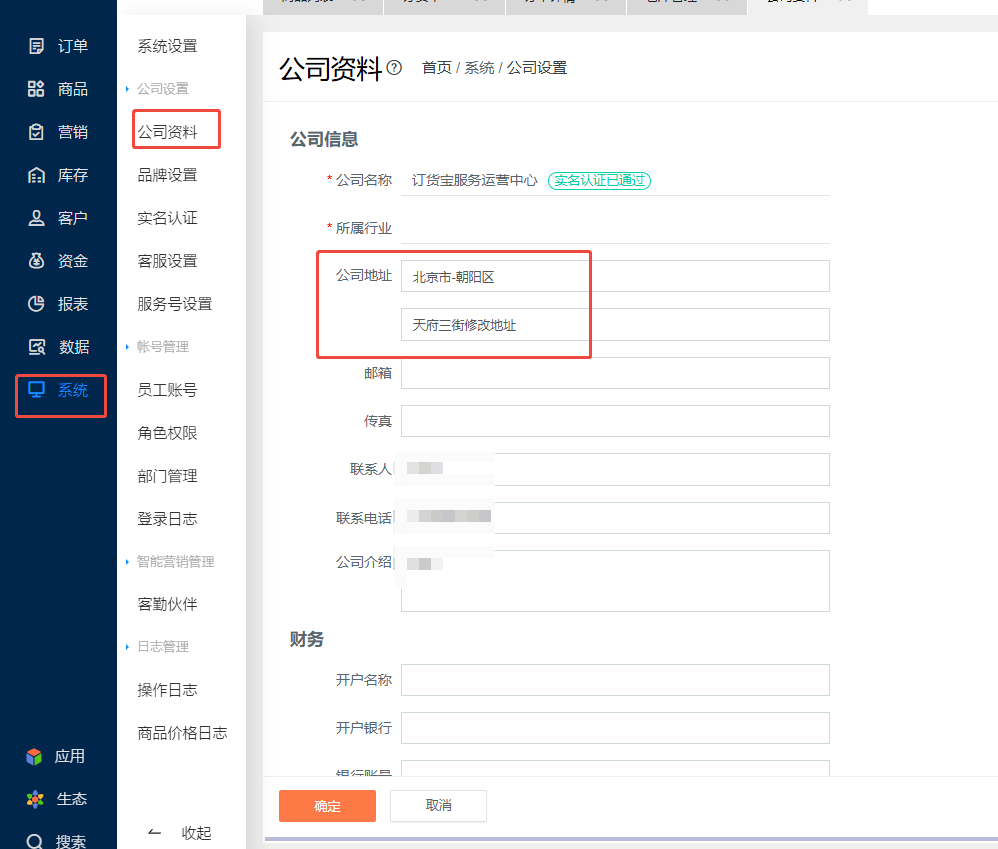Screen dimensions: 998x849
Task: Click the 订货宝服务运营中心 company name text
Action: [474, 180]
